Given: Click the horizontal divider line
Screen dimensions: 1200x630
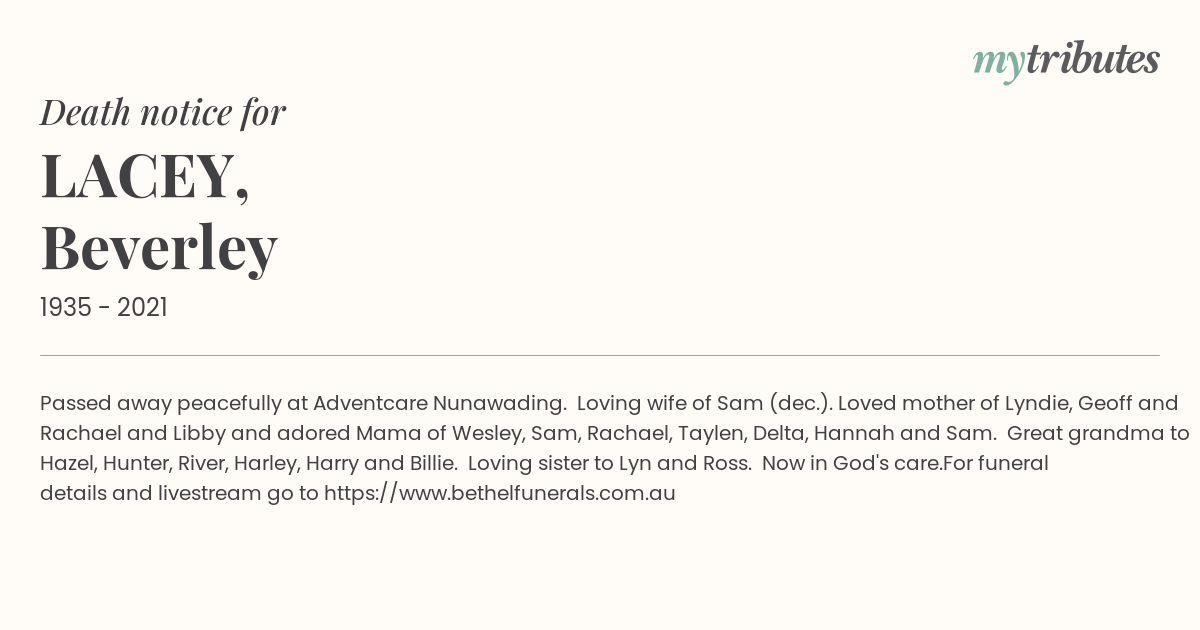Looking at the screenshot, I should [600, 355].
